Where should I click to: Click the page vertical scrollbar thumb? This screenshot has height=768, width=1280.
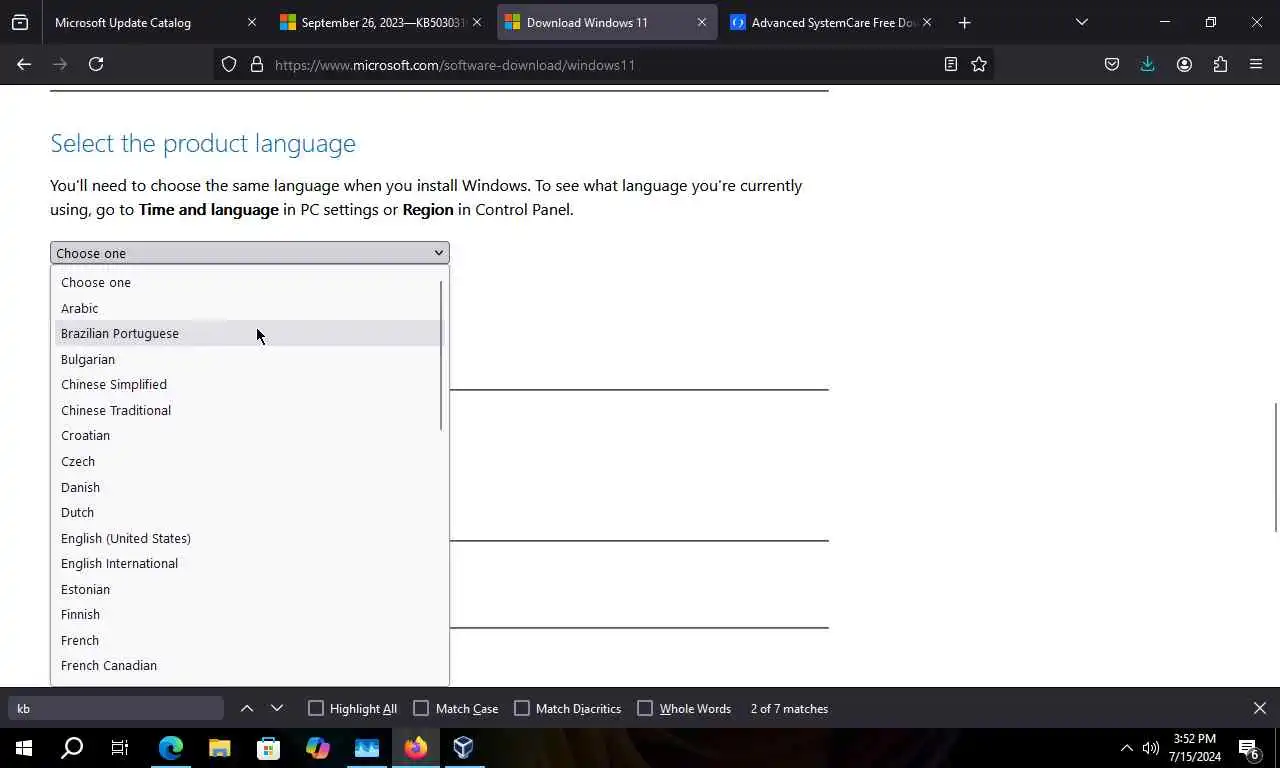coord(1276,467)
